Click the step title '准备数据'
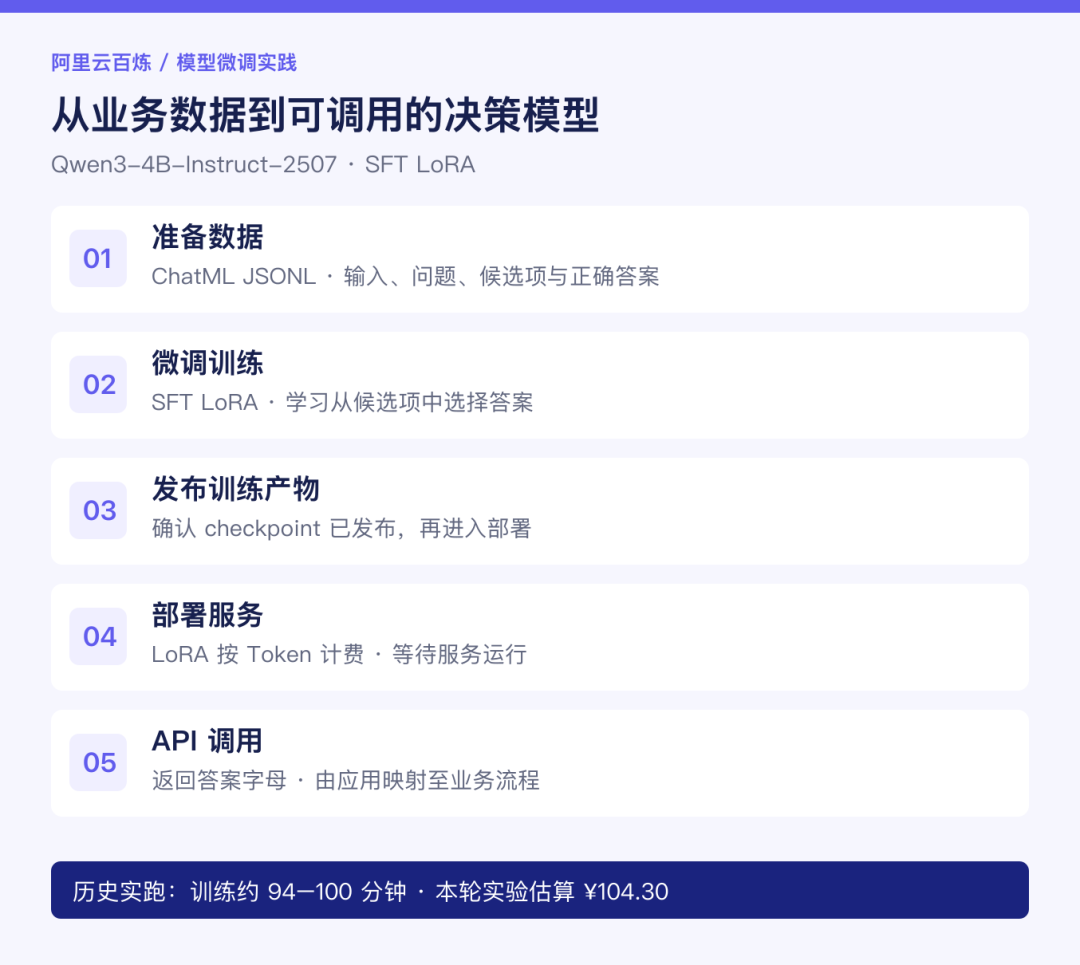The image size is (1080, 965). click(207, 237)
